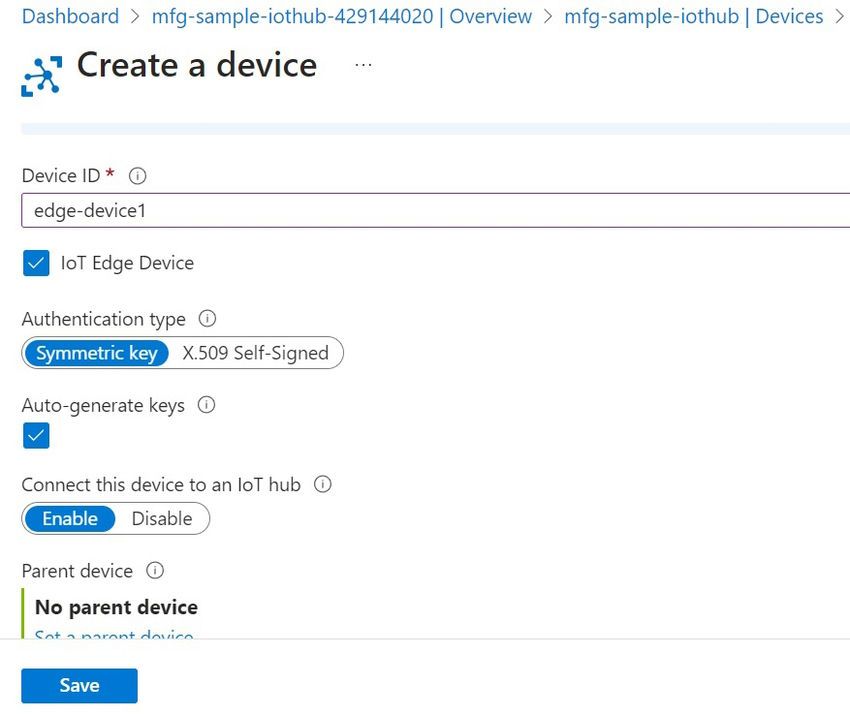Image resolution: width=850 pixels, height=716 pixels.
Task: Uncheck the Auto-generate keys checkbox
Action: pyautogui.click(x=36, y=436)
